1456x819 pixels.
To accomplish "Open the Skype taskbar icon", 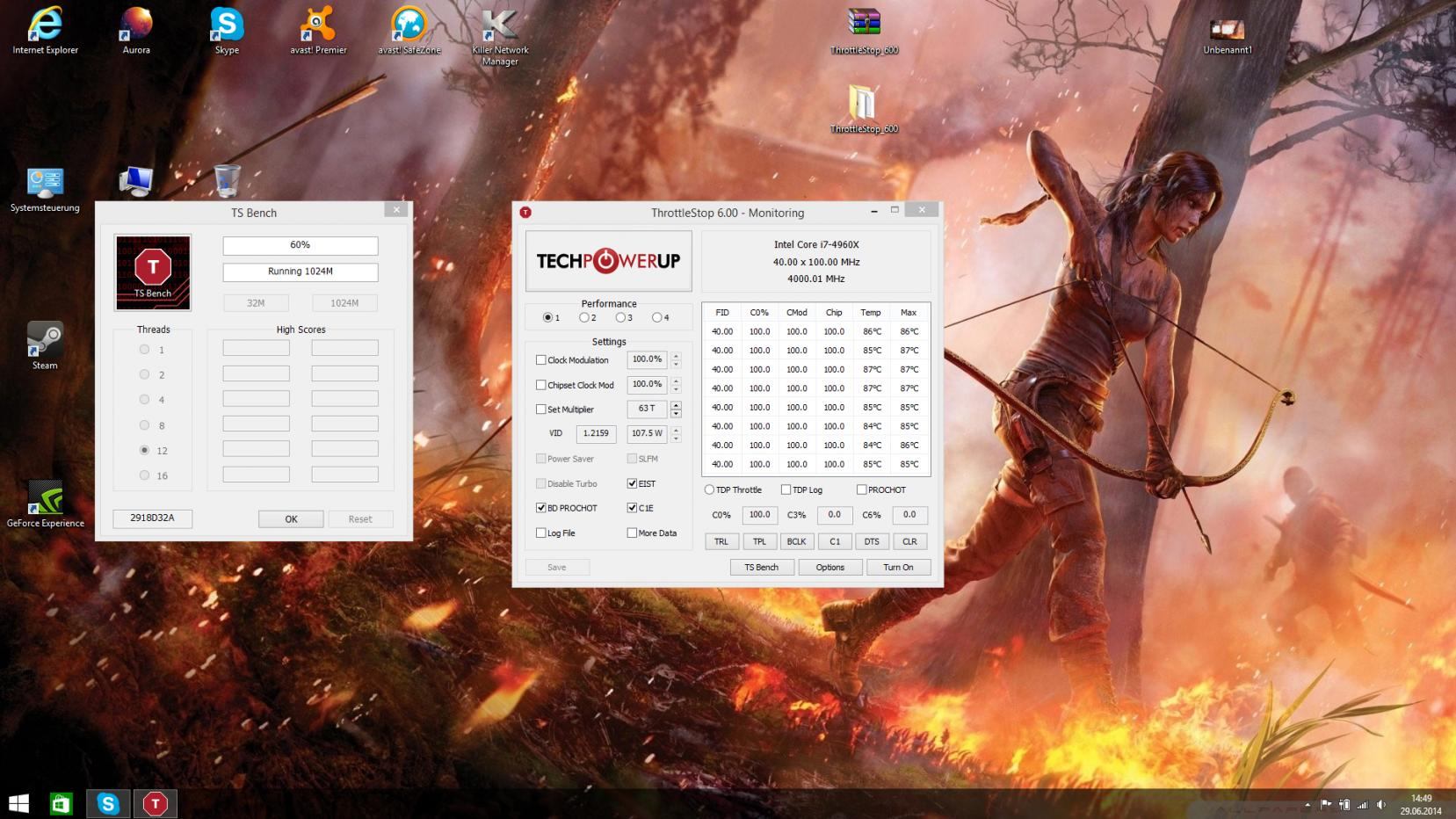I will (x=108, y=803).
